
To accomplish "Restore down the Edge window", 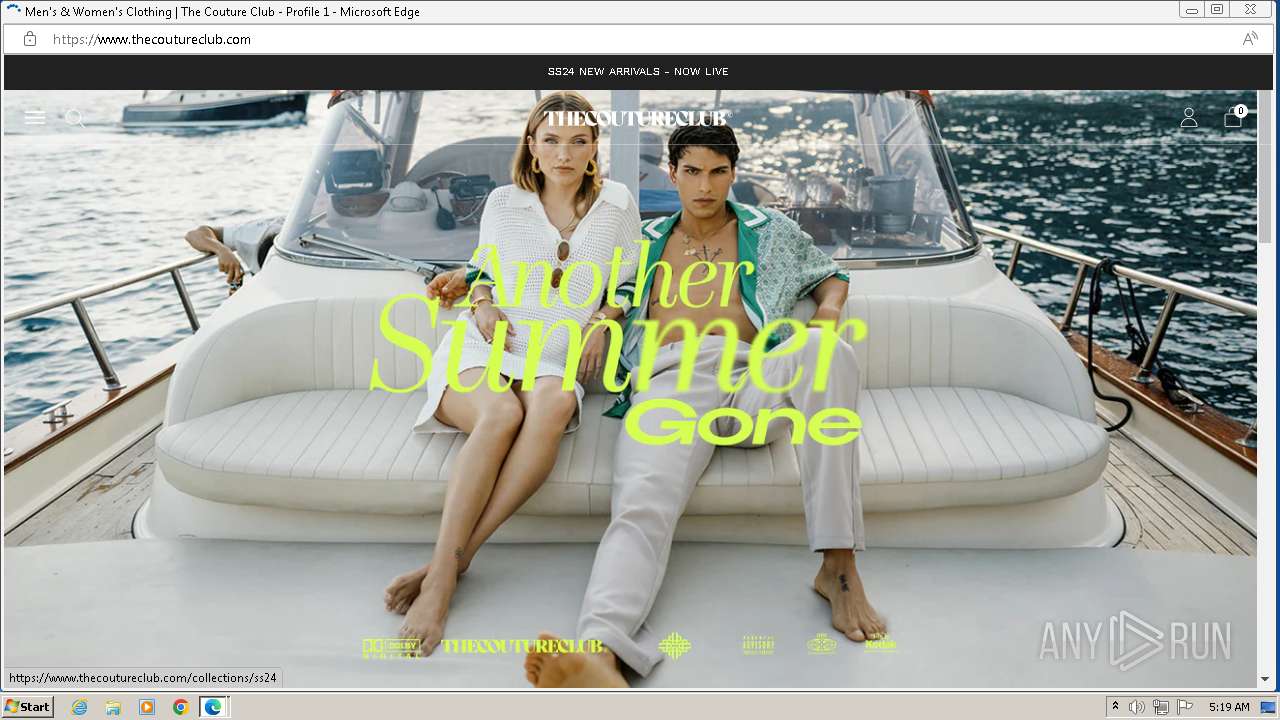I will pos(1217,10).
